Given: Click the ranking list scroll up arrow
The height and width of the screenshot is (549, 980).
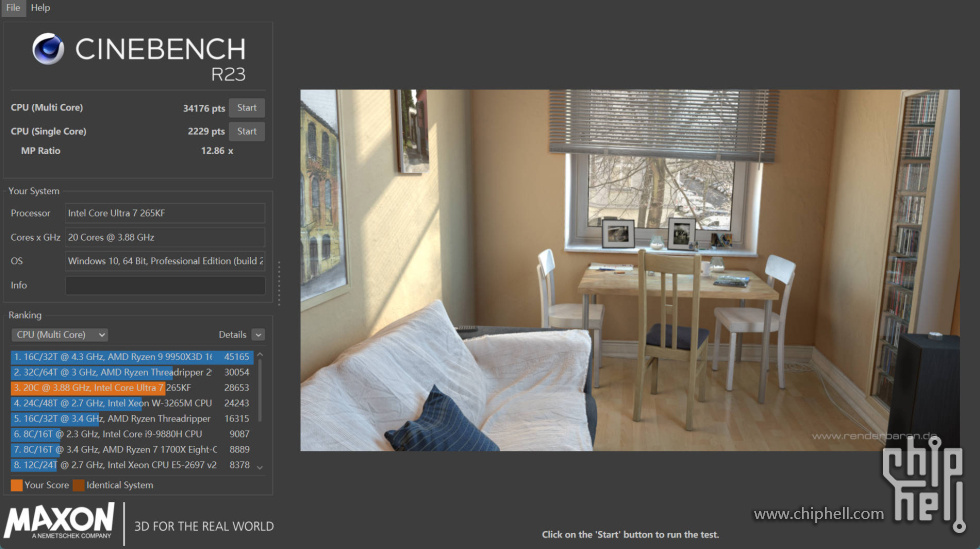Looking at the screenshot, I should tap(260, 355).
